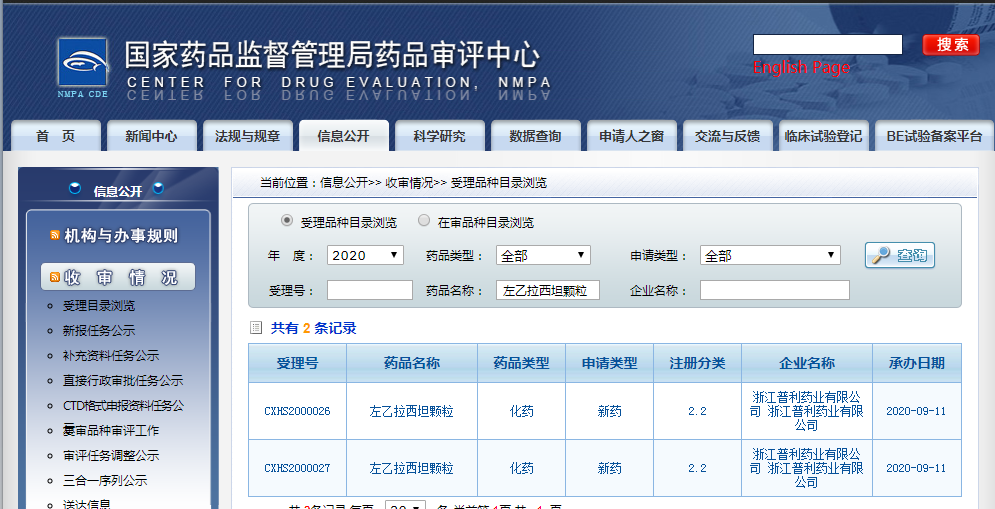Click the list icon next to record count

click(x=256, y=327)
